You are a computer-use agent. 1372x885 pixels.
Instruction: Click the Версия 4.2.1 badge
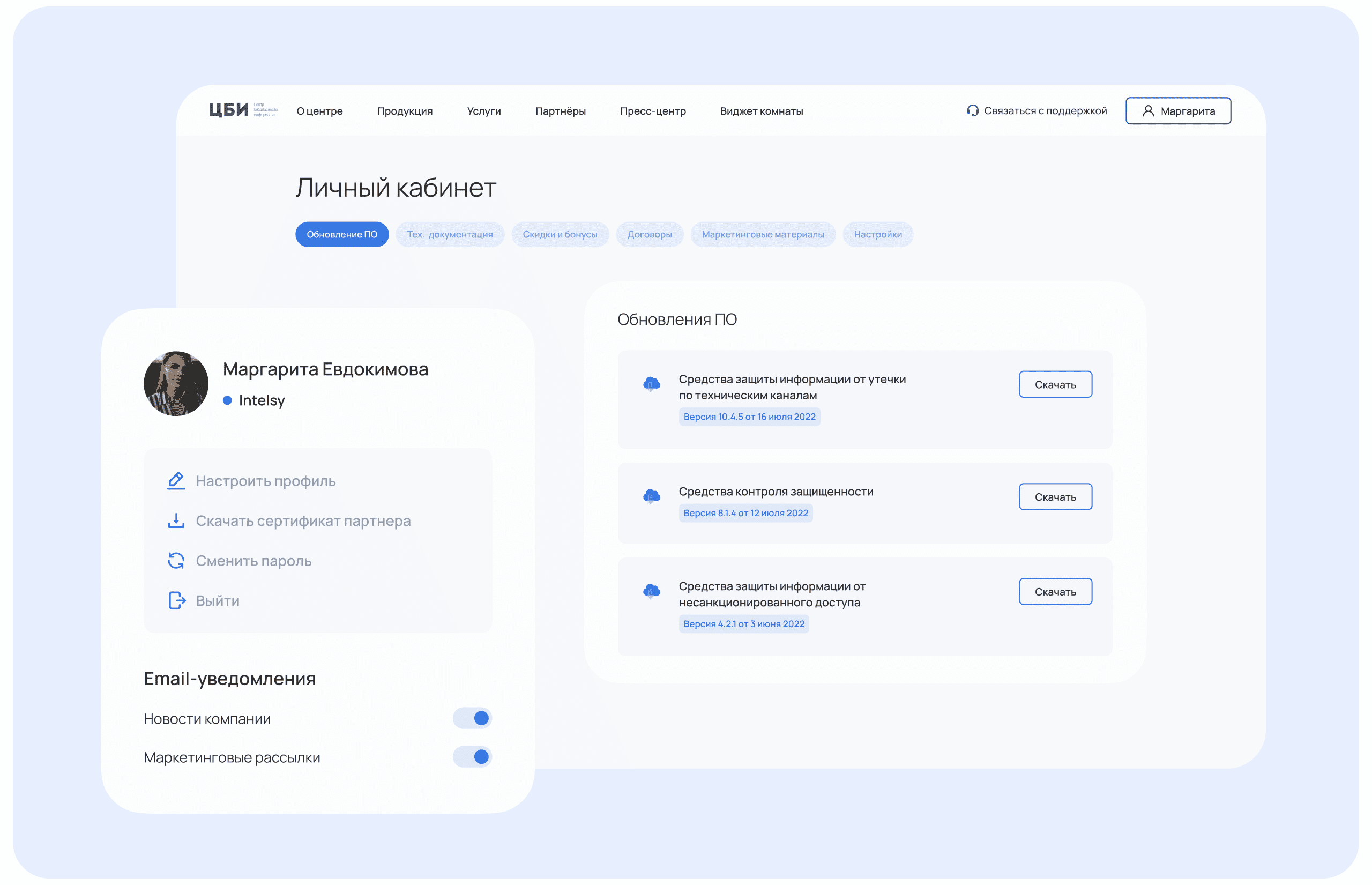click(x=744, y=623)
